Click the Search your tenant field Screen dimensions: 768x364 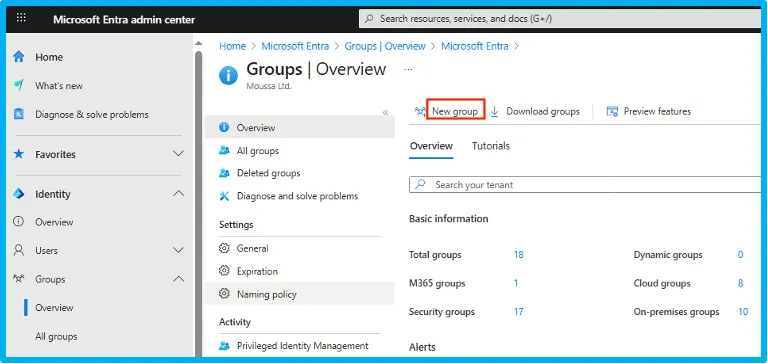[585, 185]
